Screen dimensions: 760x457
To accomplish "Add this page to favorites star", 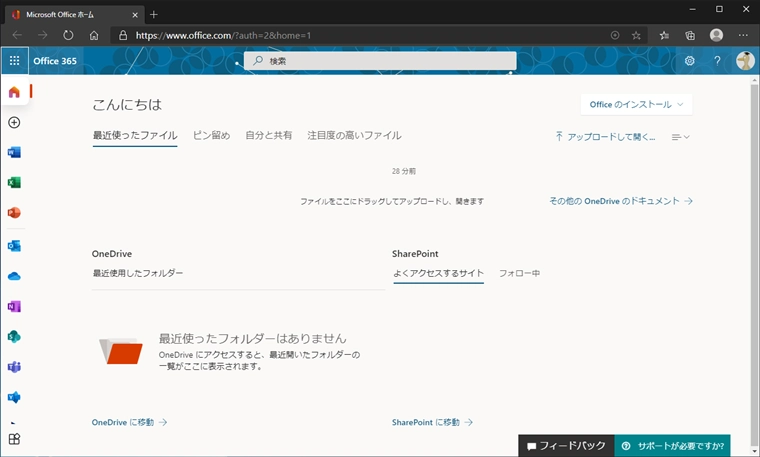I will 636,35.
